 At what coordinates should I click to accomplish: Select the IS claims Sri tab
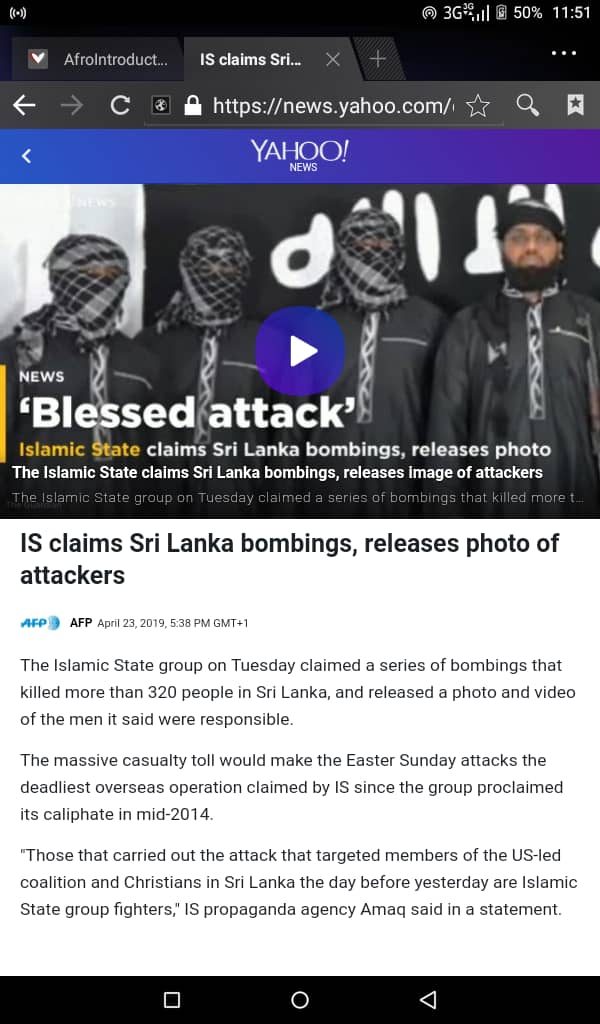pyautogui.click(x=251, y=59)
